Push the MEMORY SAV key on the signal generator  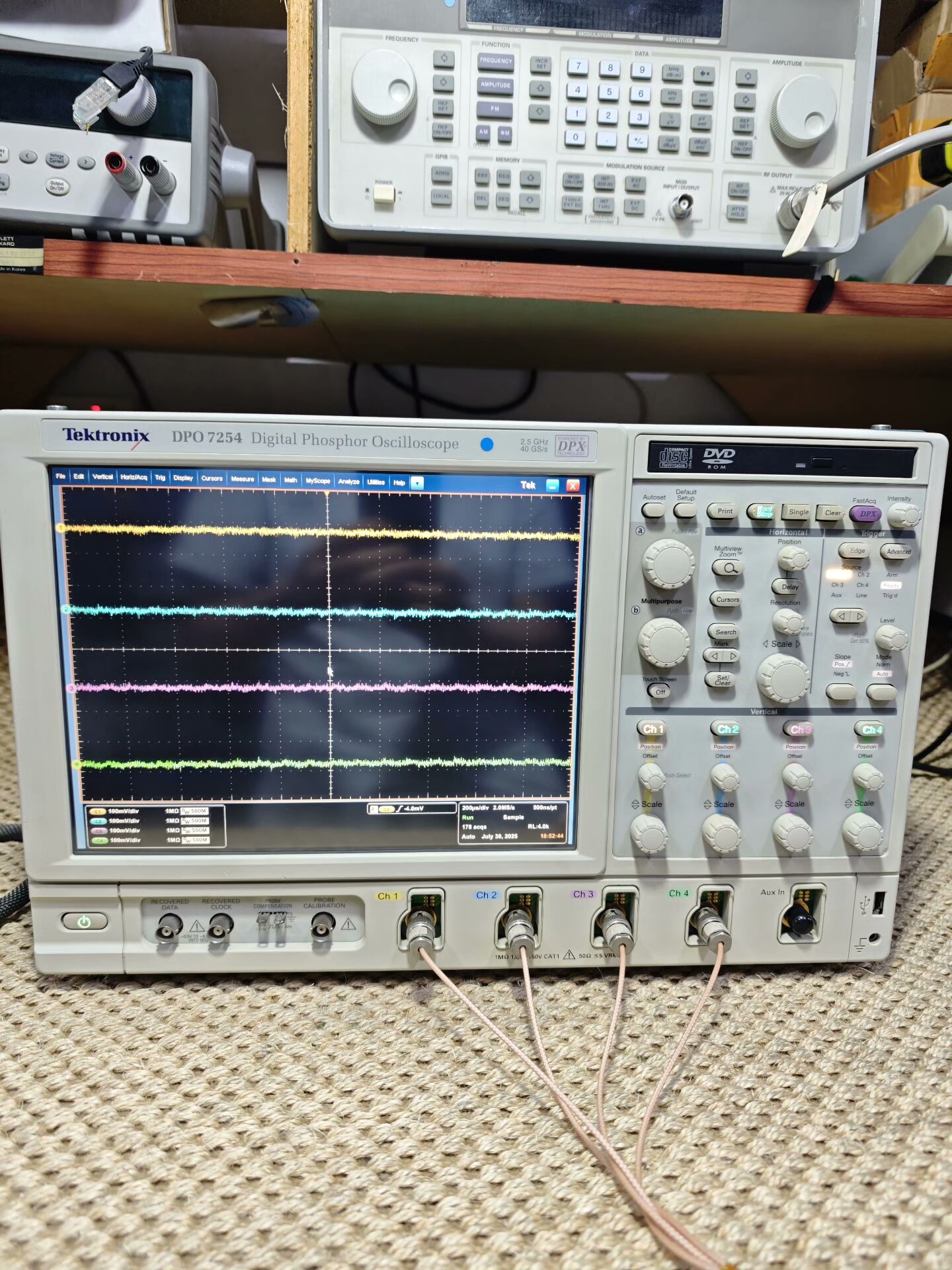point(483,177)
